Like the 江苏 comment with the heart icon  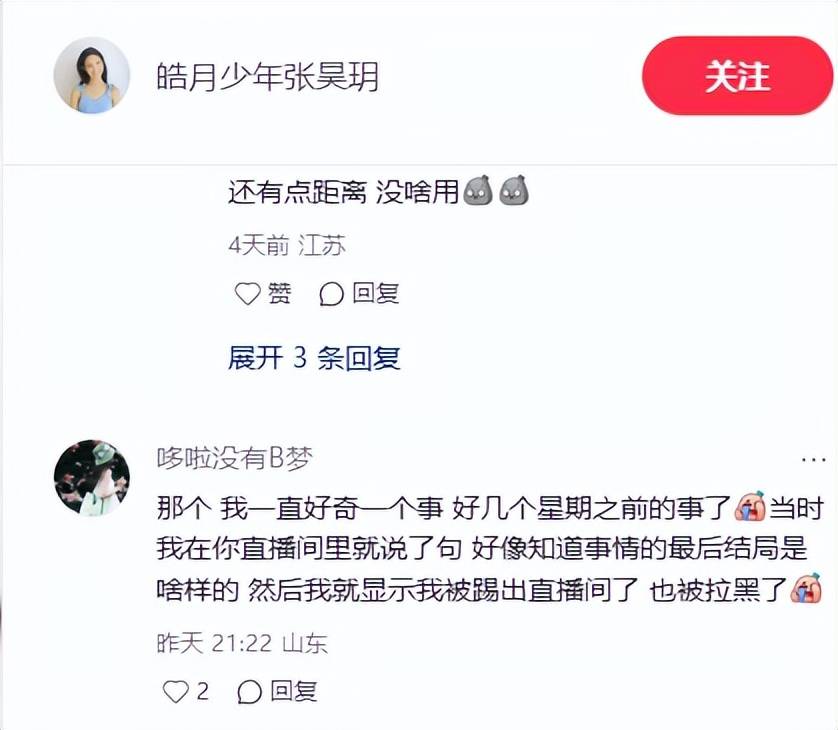pyautogui.click(x=247, y=293)
